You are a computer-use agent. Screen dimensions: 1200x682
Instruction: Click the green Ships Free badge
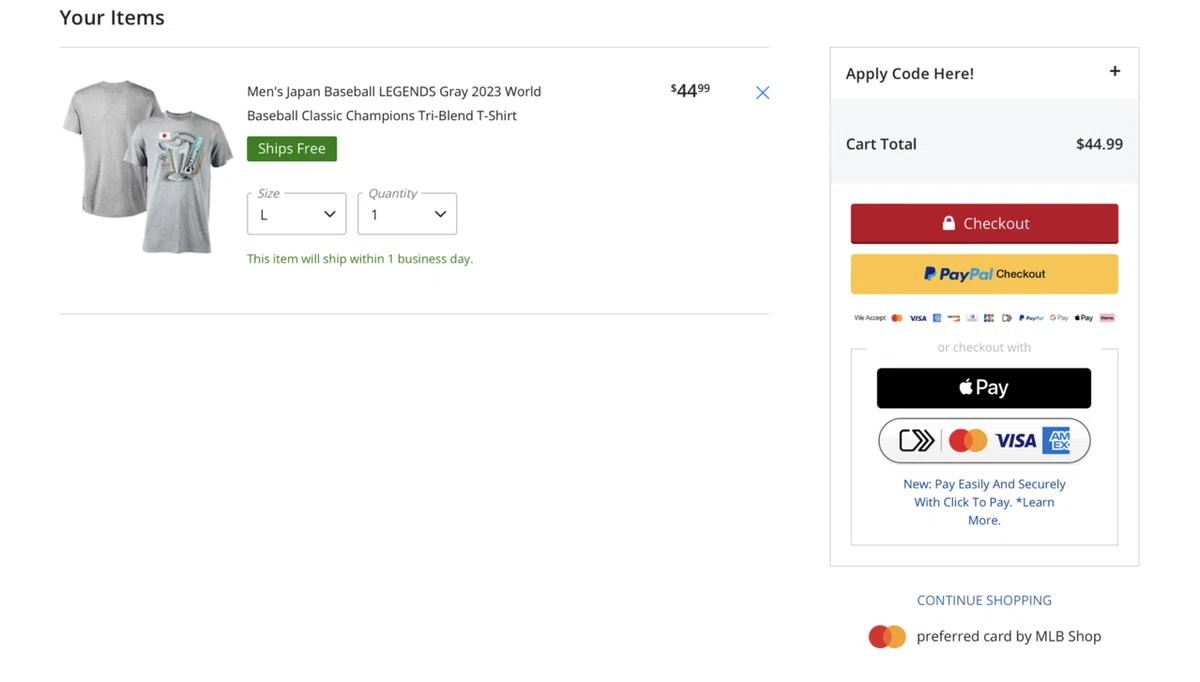292,148
